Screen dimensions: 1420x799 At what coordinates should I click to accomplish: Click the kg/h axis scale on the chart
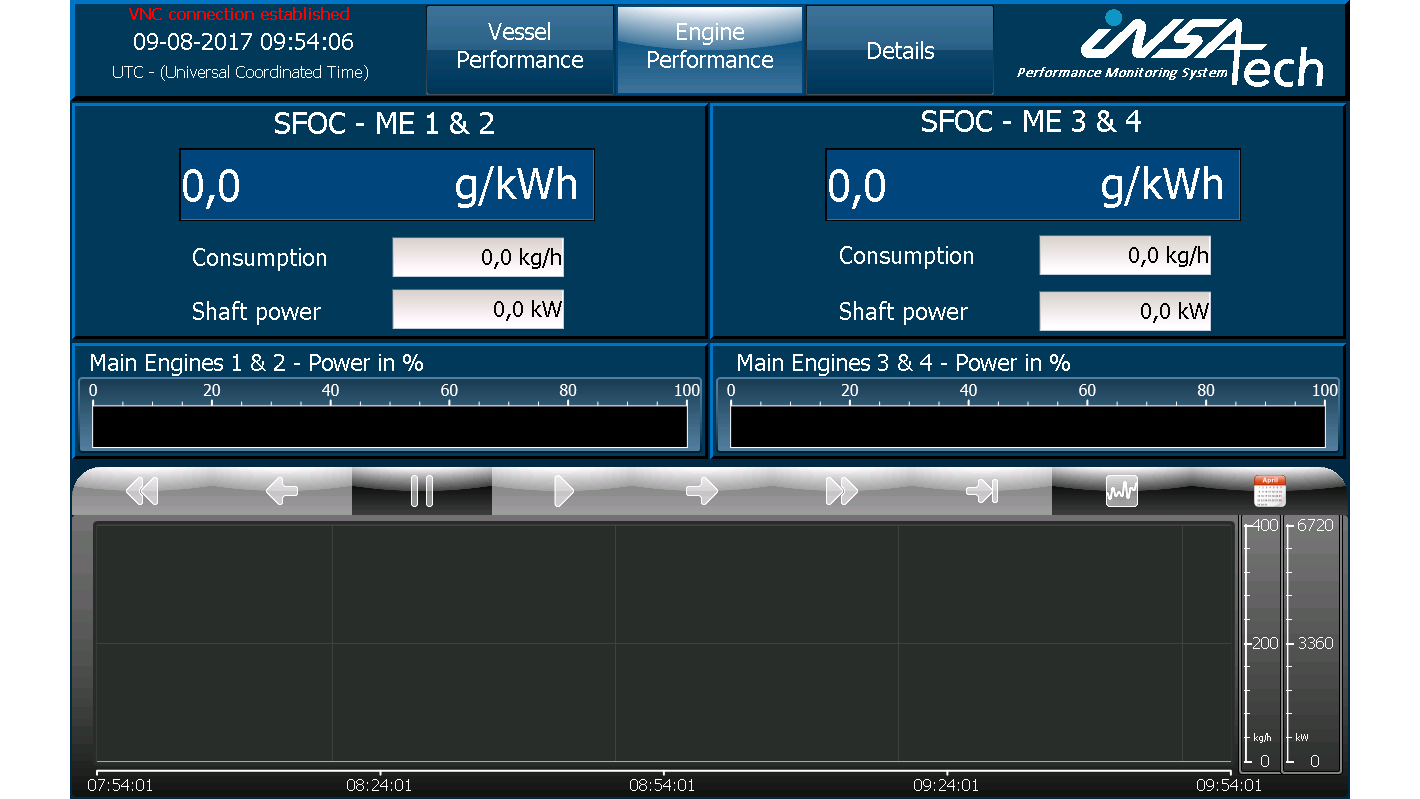point(1261,643)
